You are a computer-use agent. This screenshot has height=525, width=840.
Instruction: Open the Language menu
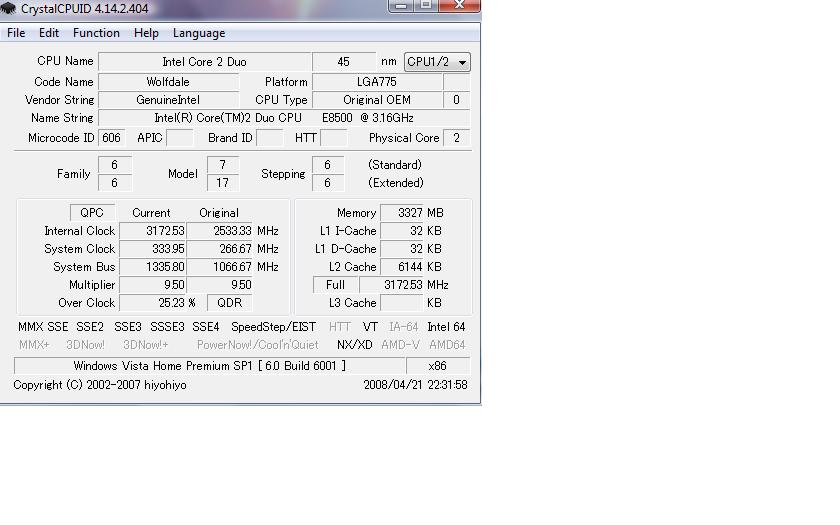(199, 33)
